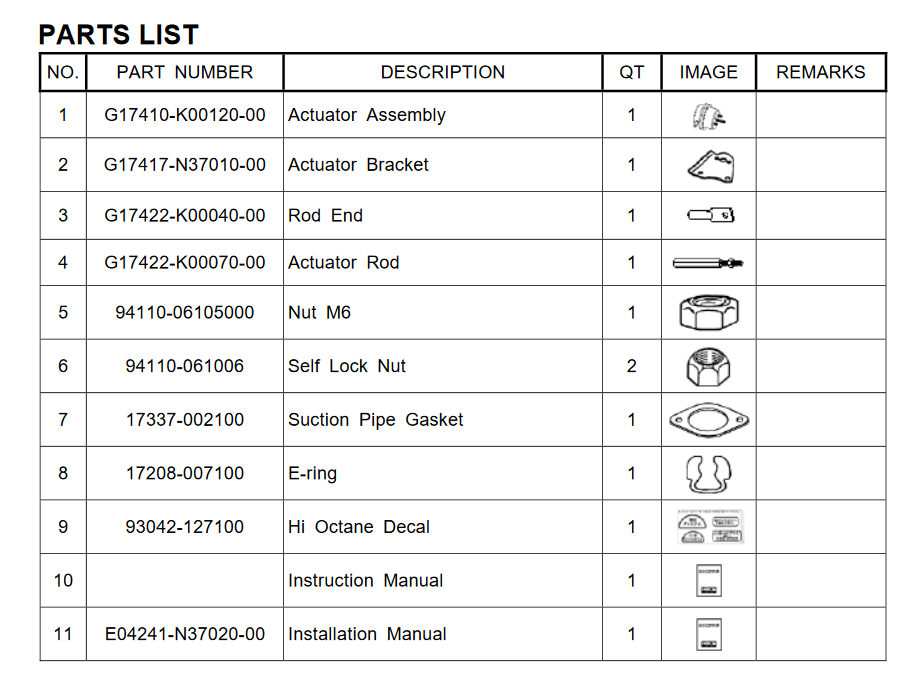Click the E-ring part image
Screen dimensions: 922x687
tap(708, 473)
